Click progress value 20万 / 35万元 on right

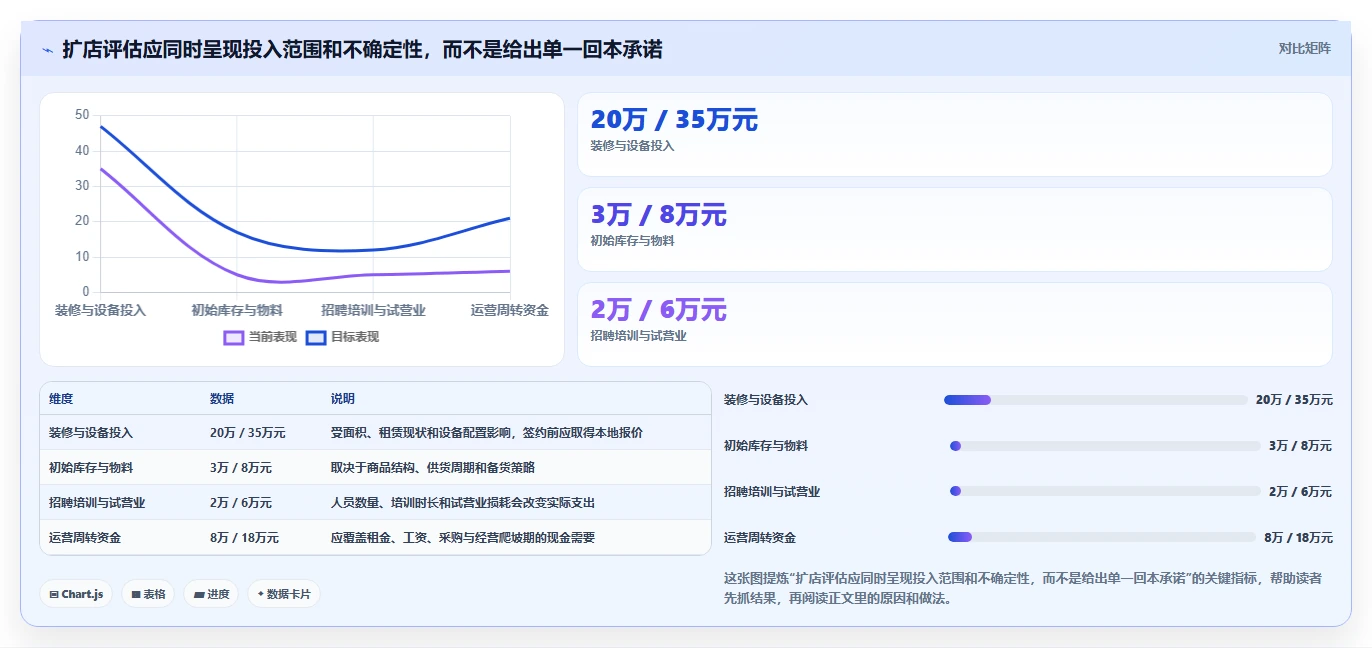[1294, 400]
